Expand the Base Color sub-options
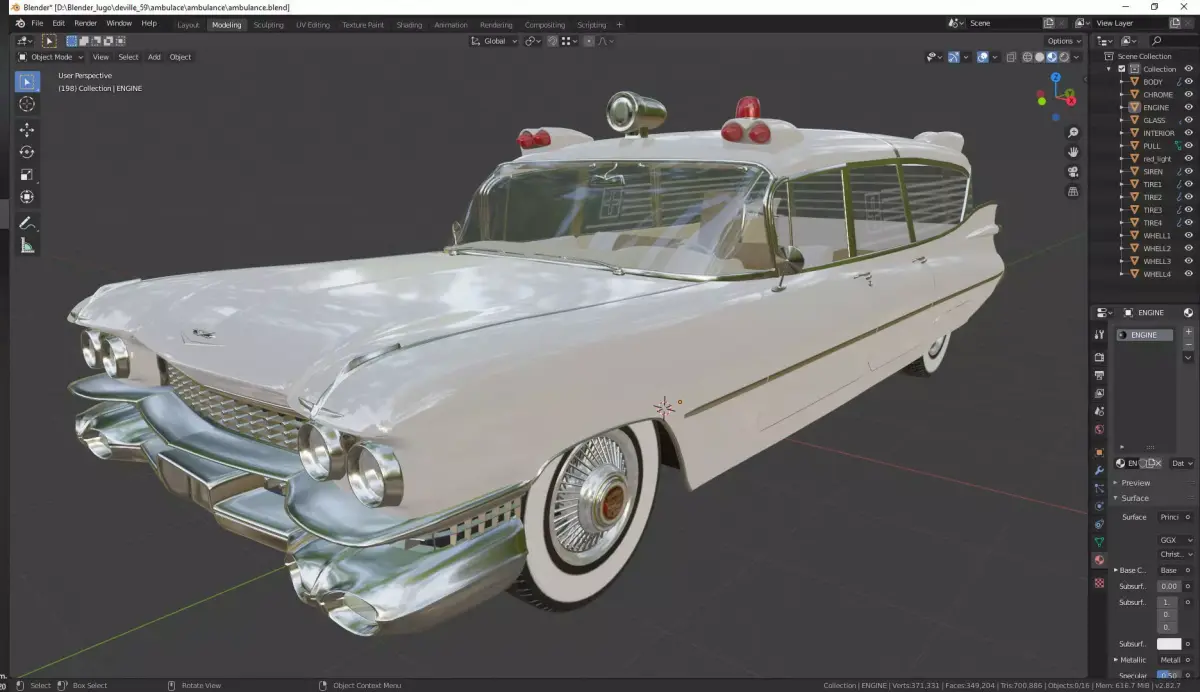Viewport: 1200px width, 692px height. (x=1115, y=570)
